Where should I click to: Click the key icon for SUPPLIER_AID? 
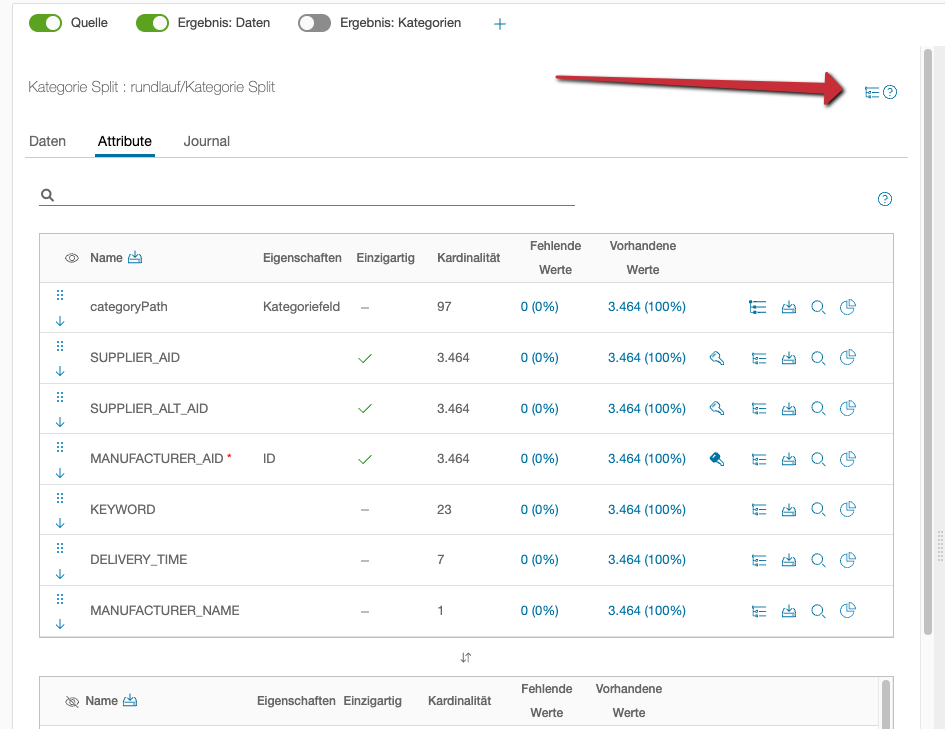tap(716, 358)
